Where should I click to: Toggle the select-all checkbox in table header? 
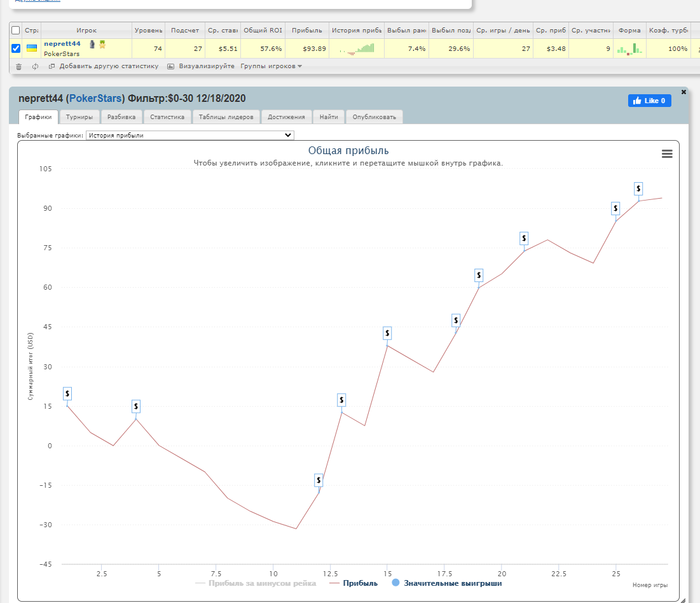16,30
